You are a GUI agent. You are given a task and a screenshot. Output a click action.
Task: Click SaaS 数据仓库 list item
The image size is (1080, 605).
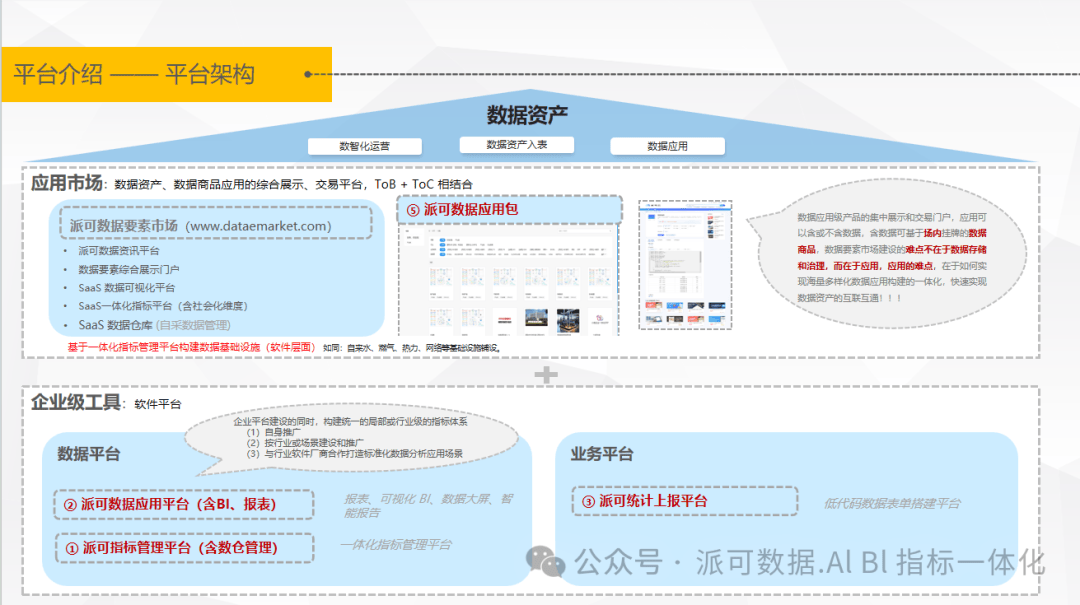click(154, 325)
